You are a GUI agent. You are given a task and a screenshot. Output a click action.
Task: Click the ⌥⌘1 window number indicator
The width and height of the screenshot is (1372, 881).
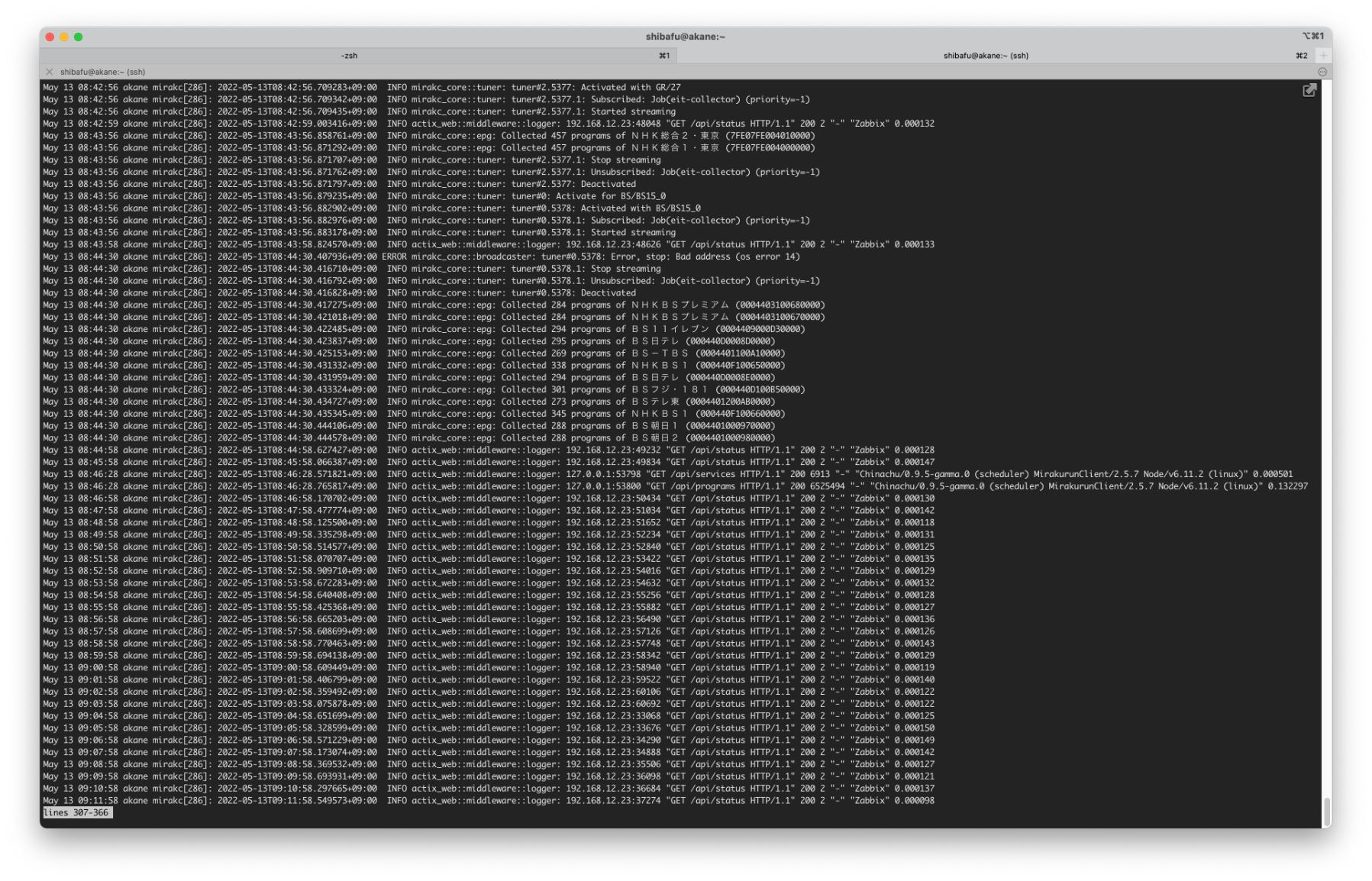point(1312,37)
